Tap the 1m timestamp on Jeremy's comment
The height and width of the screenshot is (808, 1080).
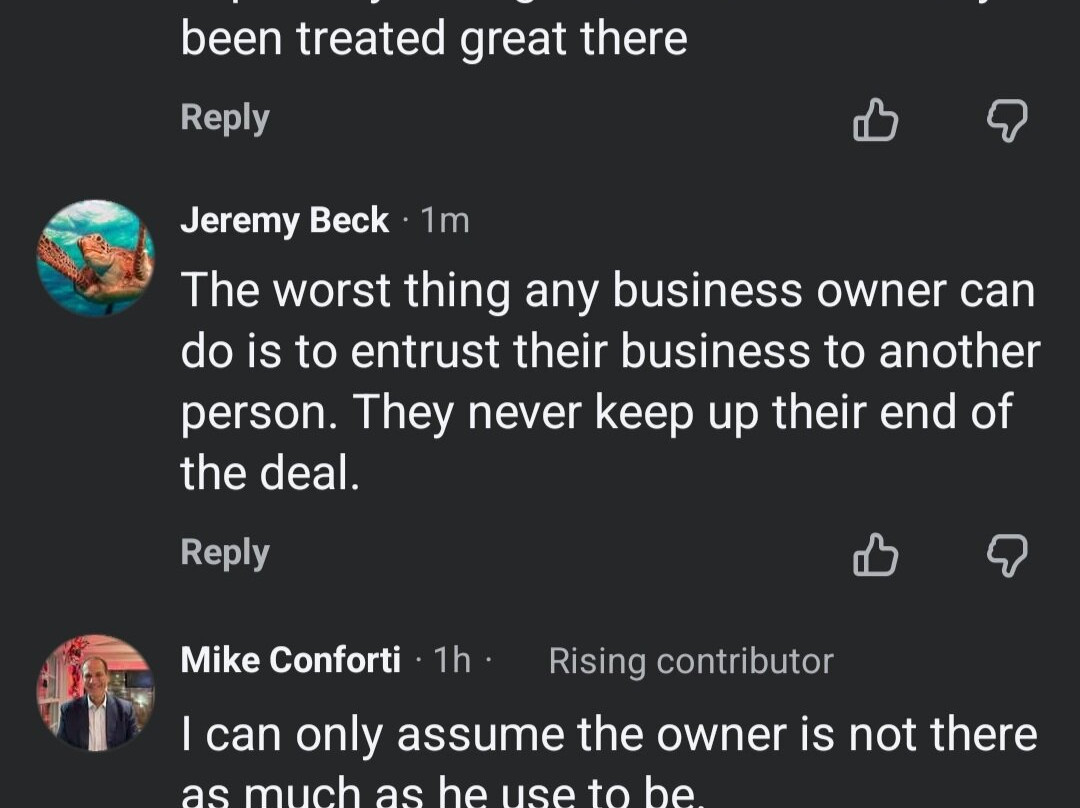445,221
